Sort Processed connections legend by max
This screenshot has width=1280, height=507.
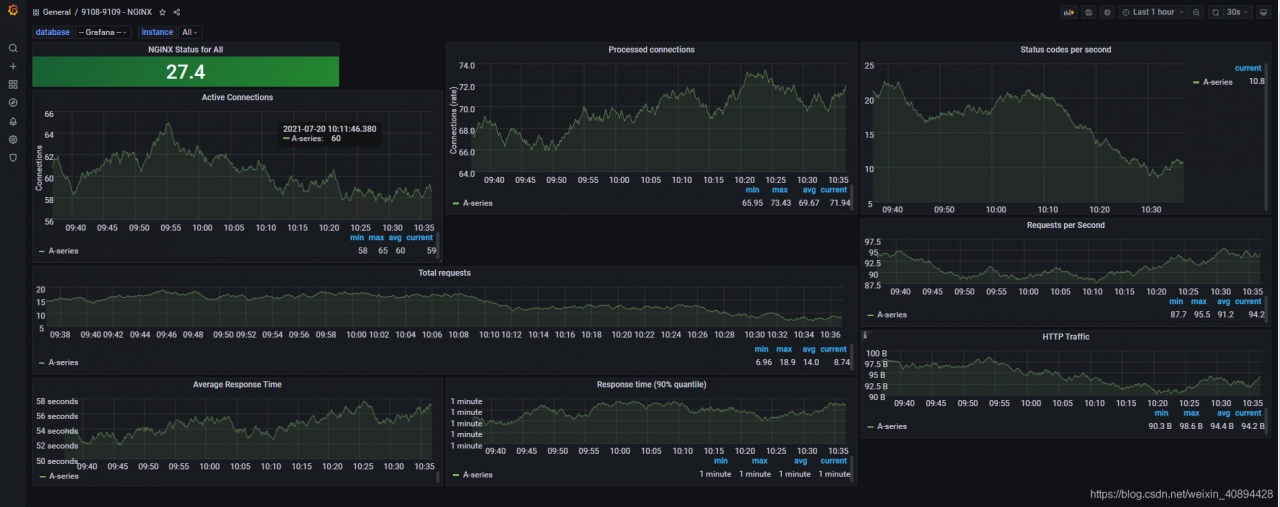click(x=780, y=190)
